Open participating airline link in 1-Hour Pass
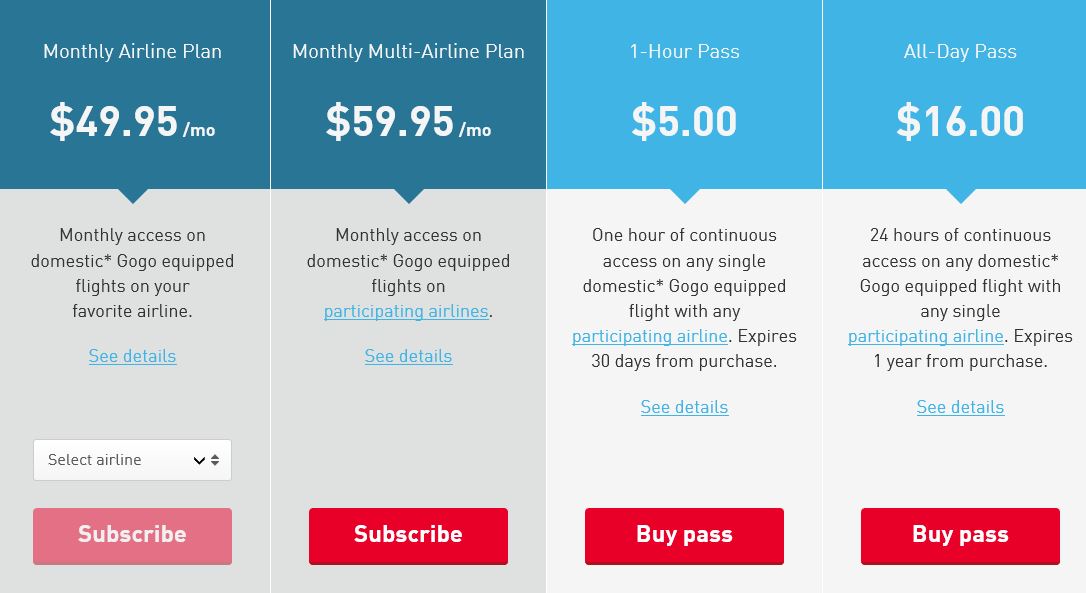The image size is (1086, 593). [x=650, y=336]
